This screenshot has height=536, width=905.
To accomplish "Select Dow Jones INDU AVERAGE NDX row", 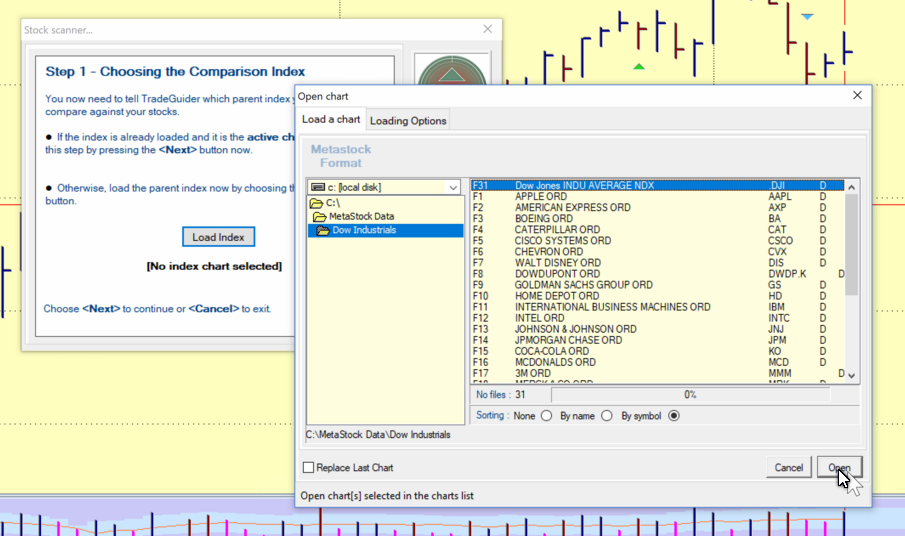I will pos(657,186).
